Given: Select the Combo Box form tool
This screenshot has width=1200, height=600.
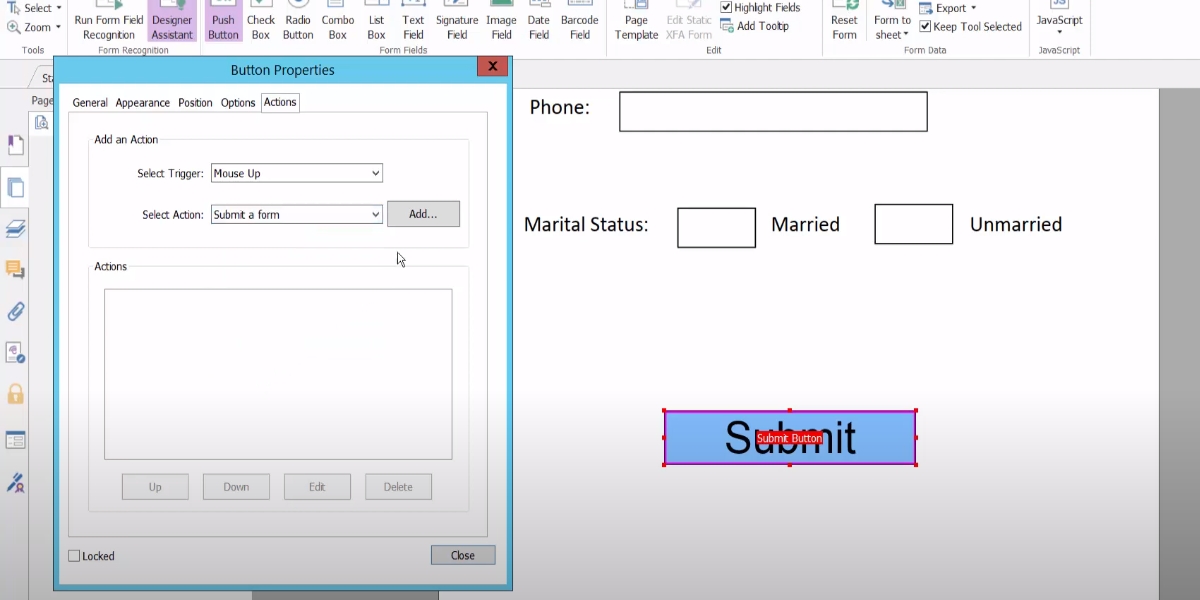Looking at the screenshot, I should [x=338, y=21].
